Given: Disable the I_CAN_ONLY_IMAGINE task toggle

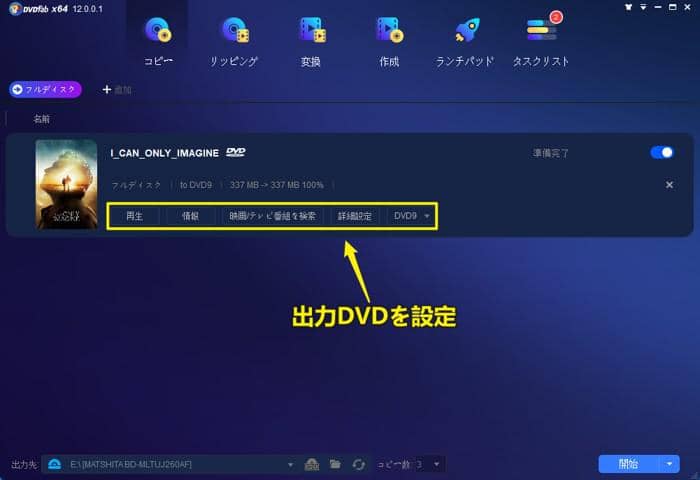Looking at the screenshot, I should tap(661, 152).
